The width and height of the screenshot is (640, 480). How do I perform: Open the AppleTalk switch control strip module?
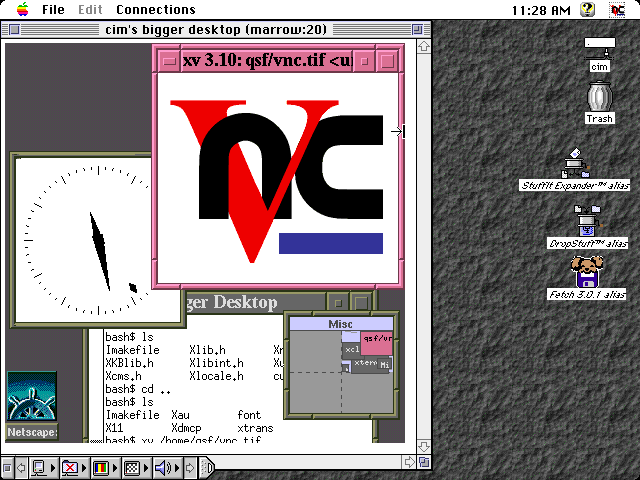39,467
